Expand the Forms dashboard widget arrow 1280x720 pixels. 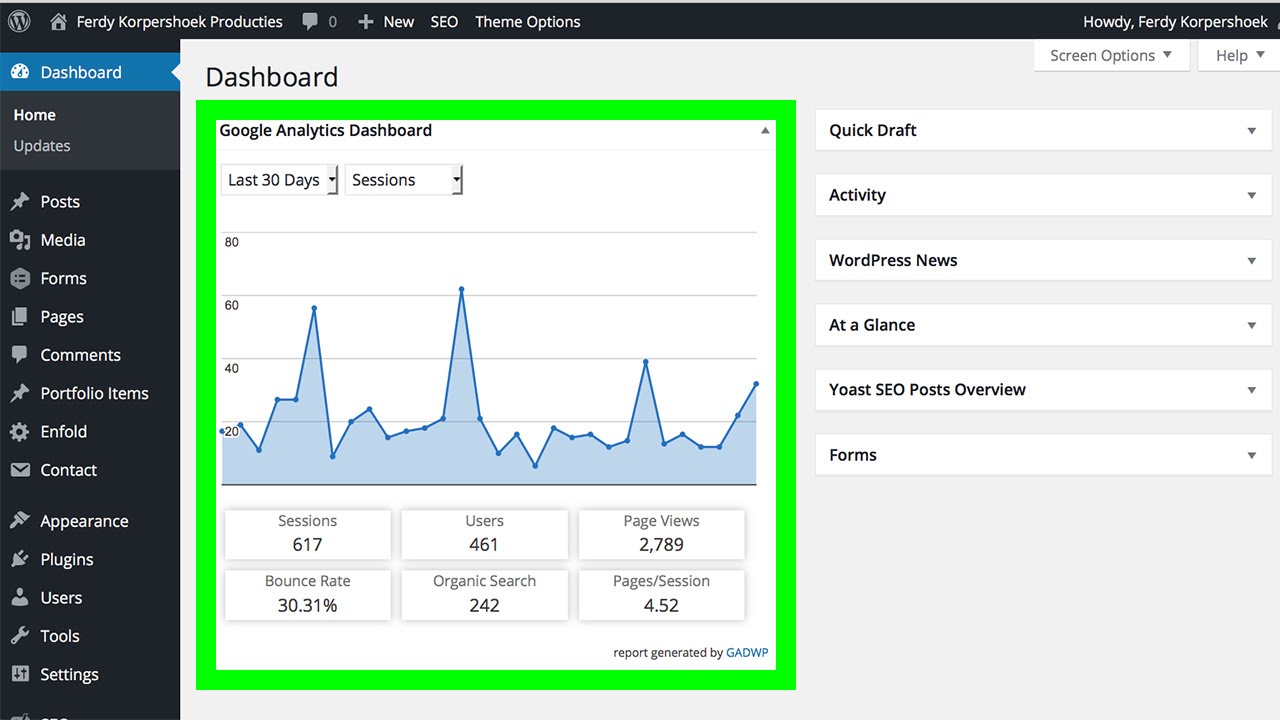coord(1251,456)
